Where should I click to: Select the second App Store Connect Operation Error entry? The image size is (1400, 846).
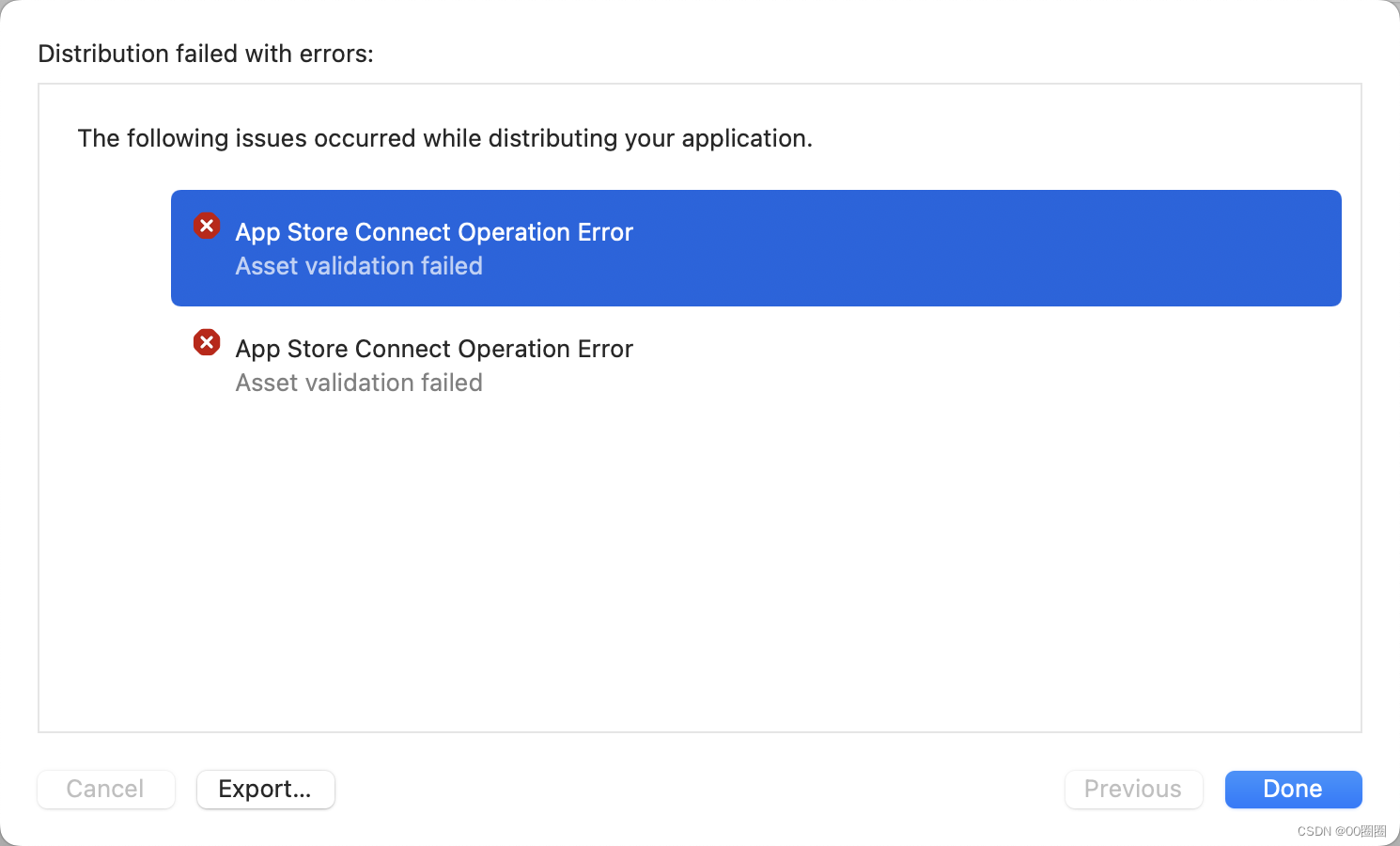[434, 349]
